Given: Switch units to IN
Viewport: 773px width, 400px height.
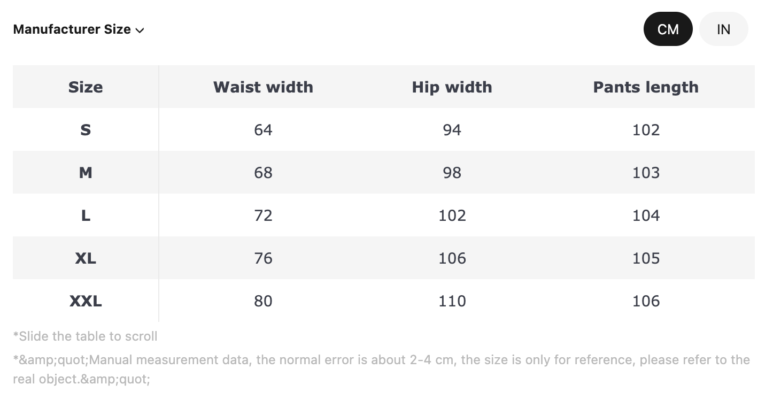Looking at the screenshot, I should click(724, 29).
